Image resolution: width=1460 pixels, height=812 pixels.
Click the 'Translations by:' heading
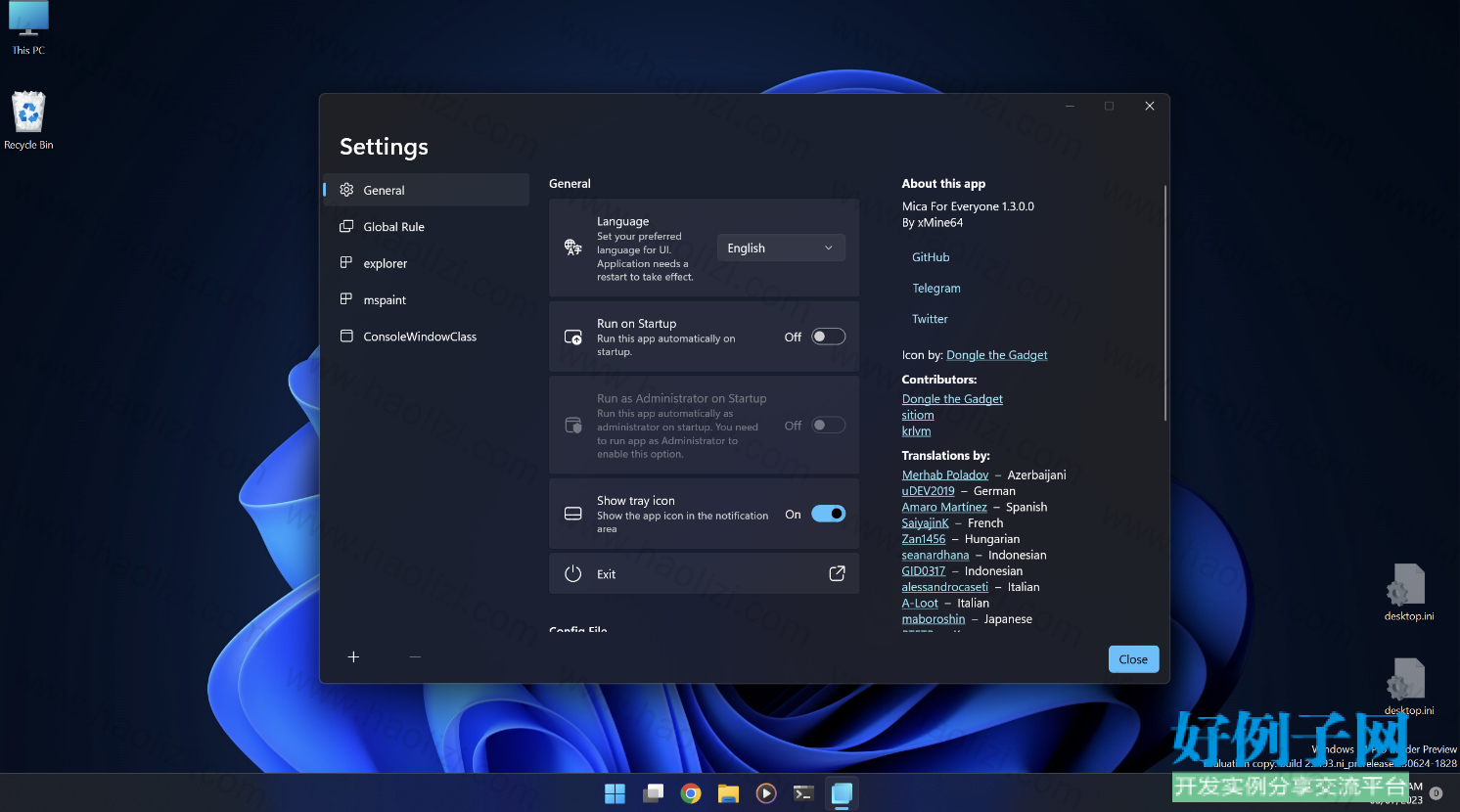coord(945,456)
